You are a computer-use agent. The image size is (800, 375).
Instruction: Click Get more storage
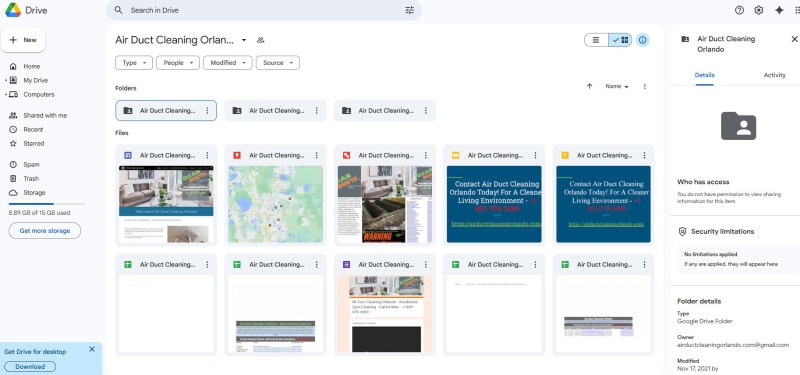click(x=44, y=231)
